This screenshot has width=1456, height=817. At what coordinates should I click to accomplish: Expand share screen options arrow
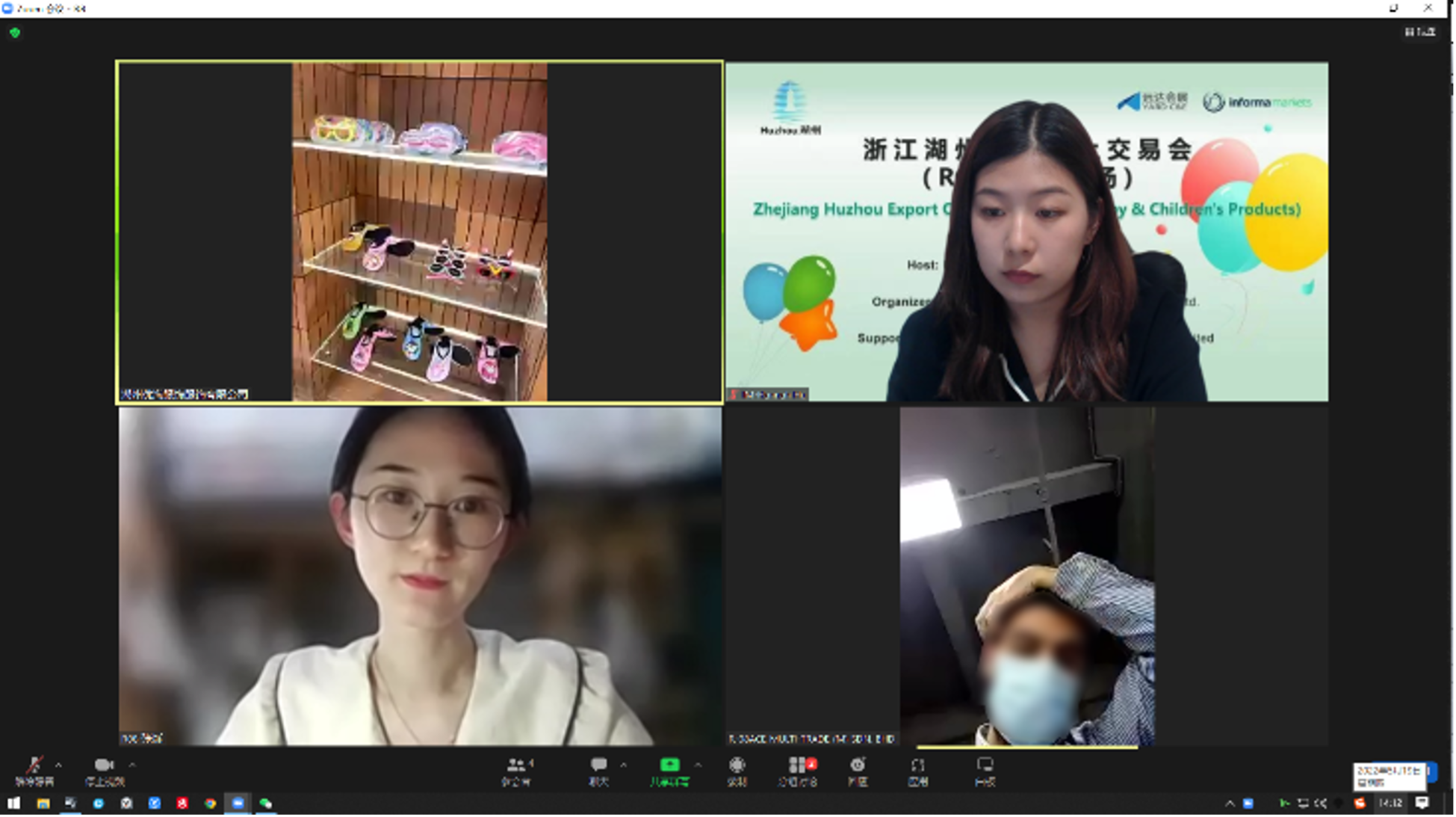tap(698, 765)
